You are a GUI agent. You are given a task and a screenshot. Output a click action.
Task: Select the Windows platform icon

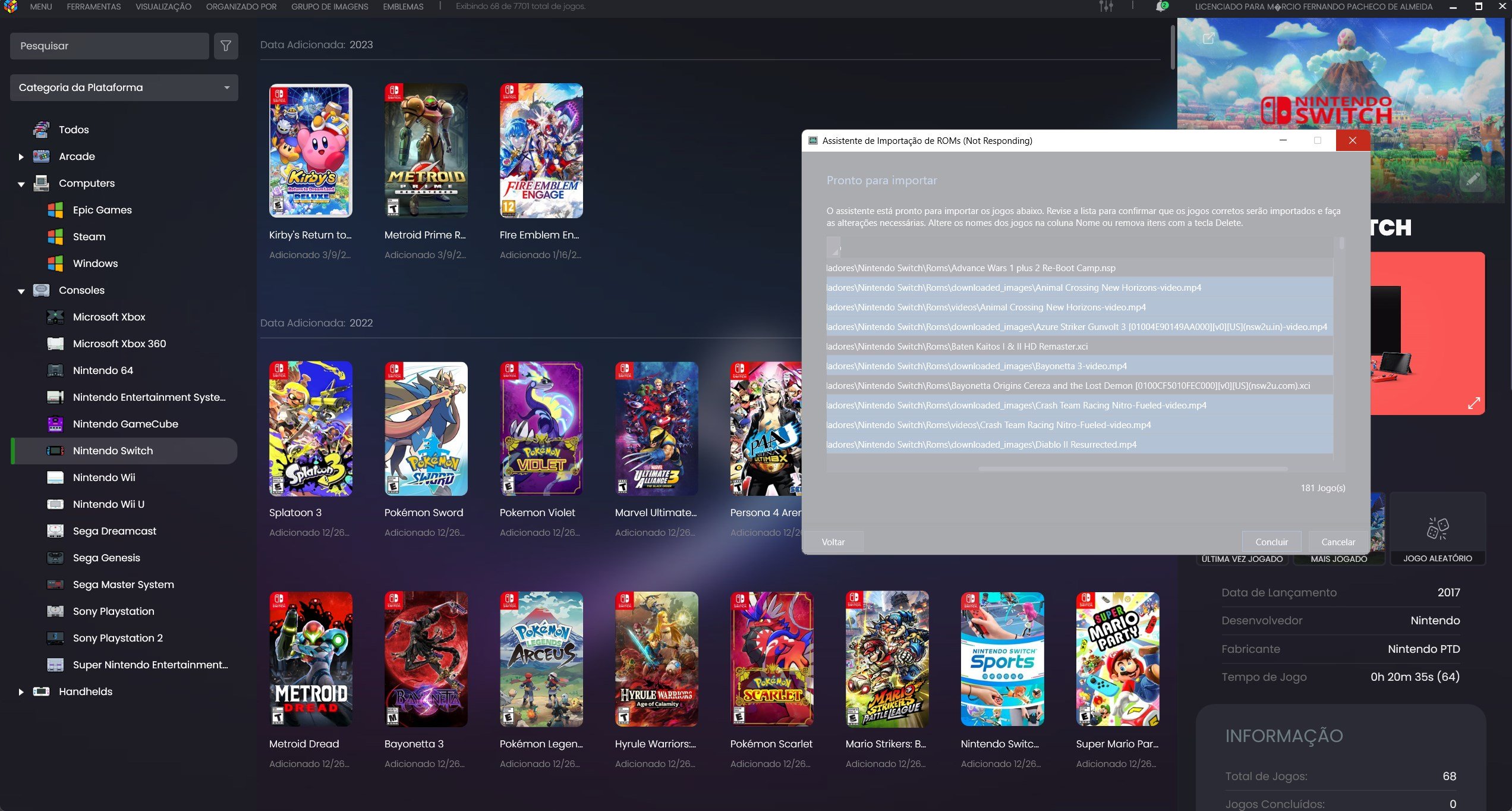[55, 263]
